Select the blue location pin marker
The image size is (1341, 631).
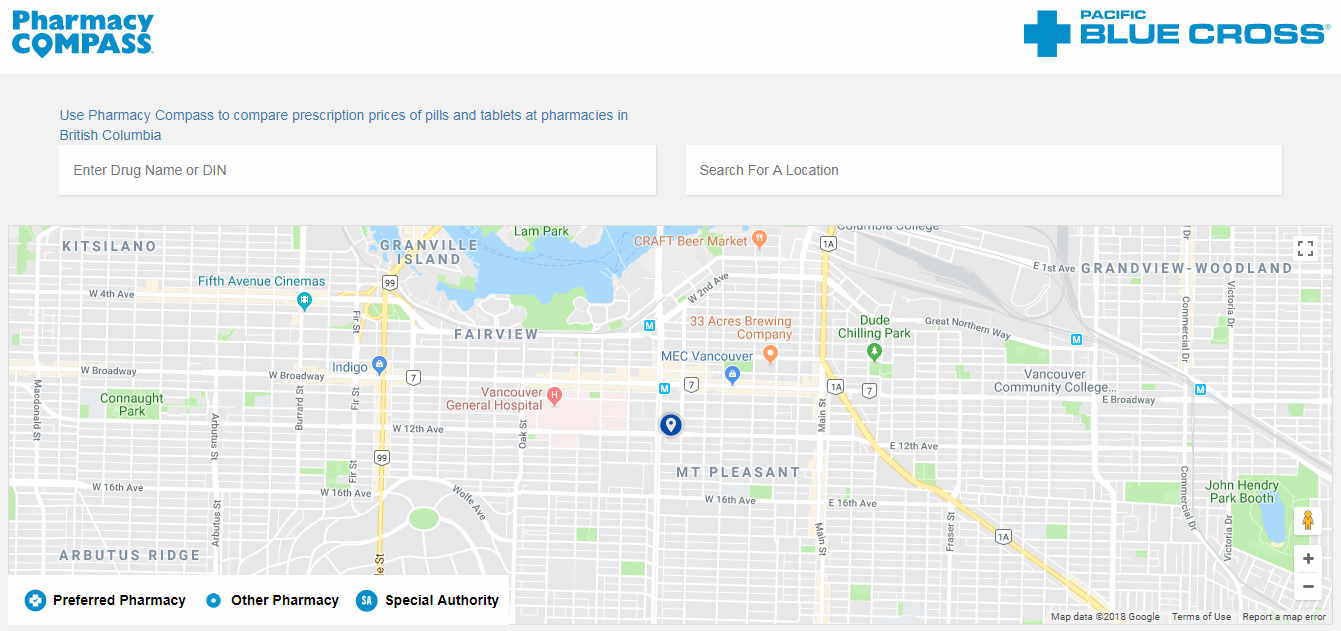pyautogui.click(x=671, y=426)
